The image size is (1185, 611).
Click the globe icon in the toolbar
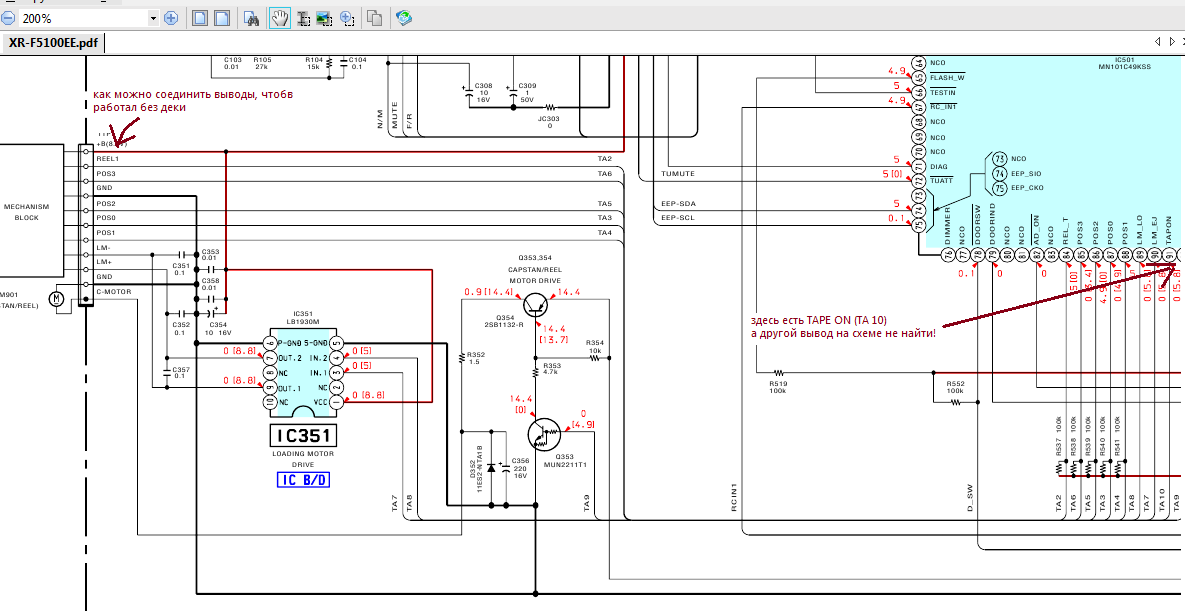tap(403, 18)
